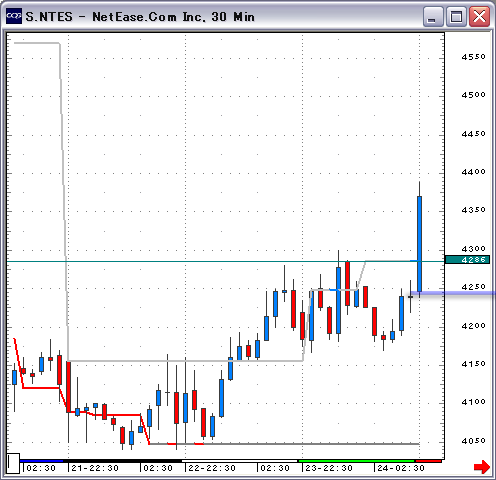The width and height of the screenshot is (496, 480).
Task: Minimize the S.NTES chart window
Action: point(433,16)
